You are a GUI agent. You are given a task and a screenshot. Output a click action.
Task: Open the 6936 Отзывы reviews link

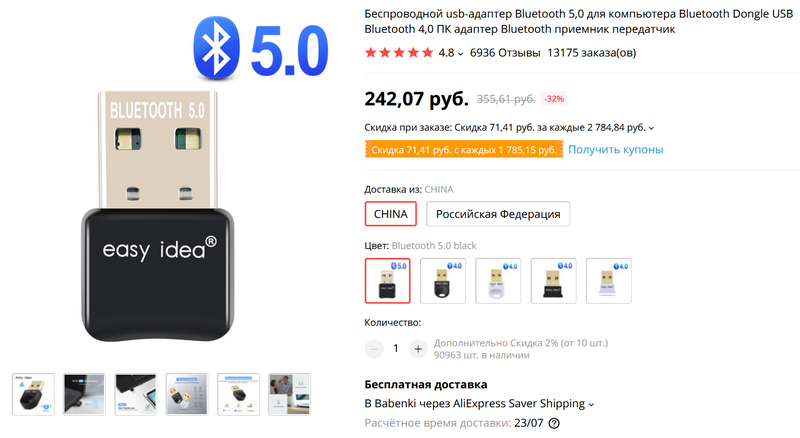(505, 53)
